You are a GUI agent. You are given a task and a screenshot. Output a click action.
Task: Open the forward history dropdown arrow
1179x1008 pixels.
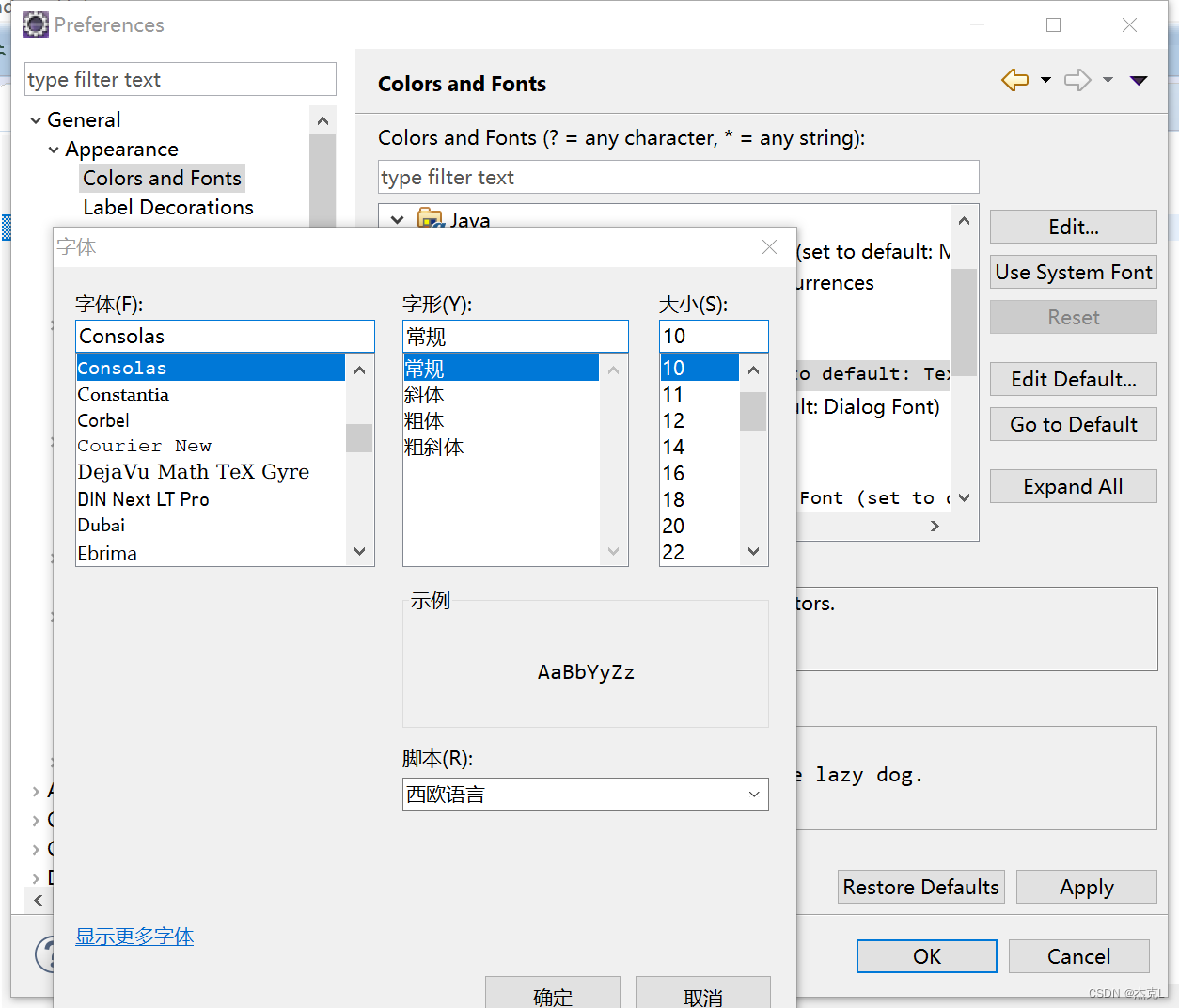point(1108,80)
